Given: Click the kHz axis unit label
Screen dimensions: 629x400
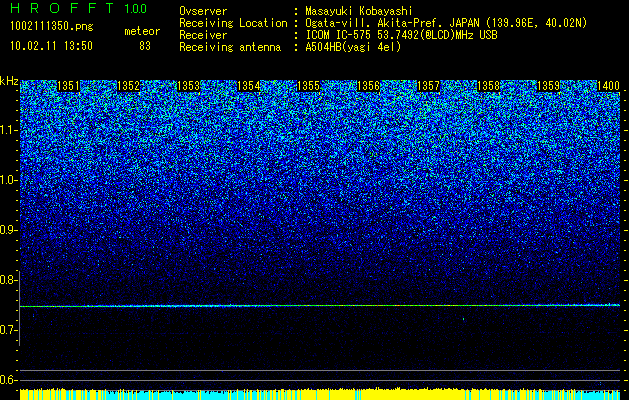Looking at the screenshot, I should [x=9, y=81].
